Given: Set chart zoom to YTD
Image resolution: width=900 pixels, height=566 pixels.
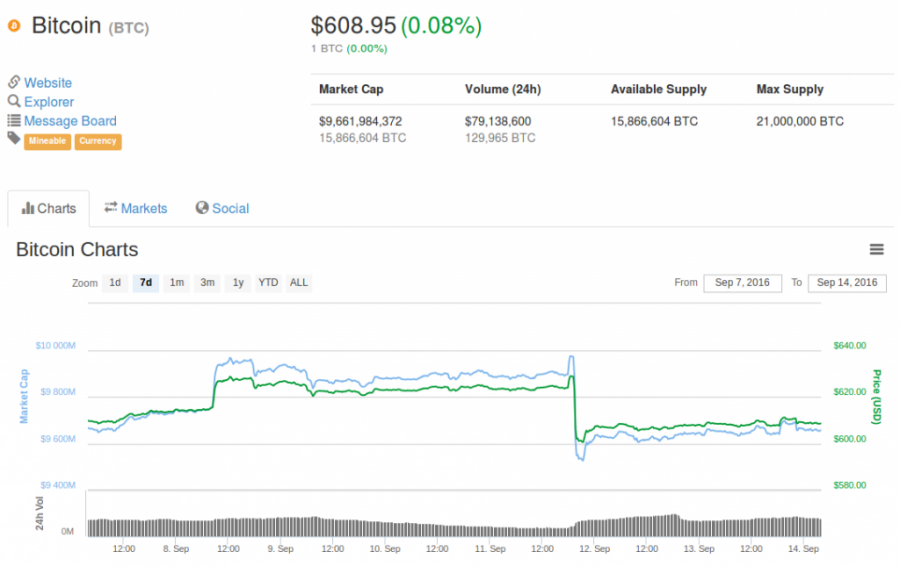Looking at the screenshot, I should pyautogui.click(x=268, y=282).
